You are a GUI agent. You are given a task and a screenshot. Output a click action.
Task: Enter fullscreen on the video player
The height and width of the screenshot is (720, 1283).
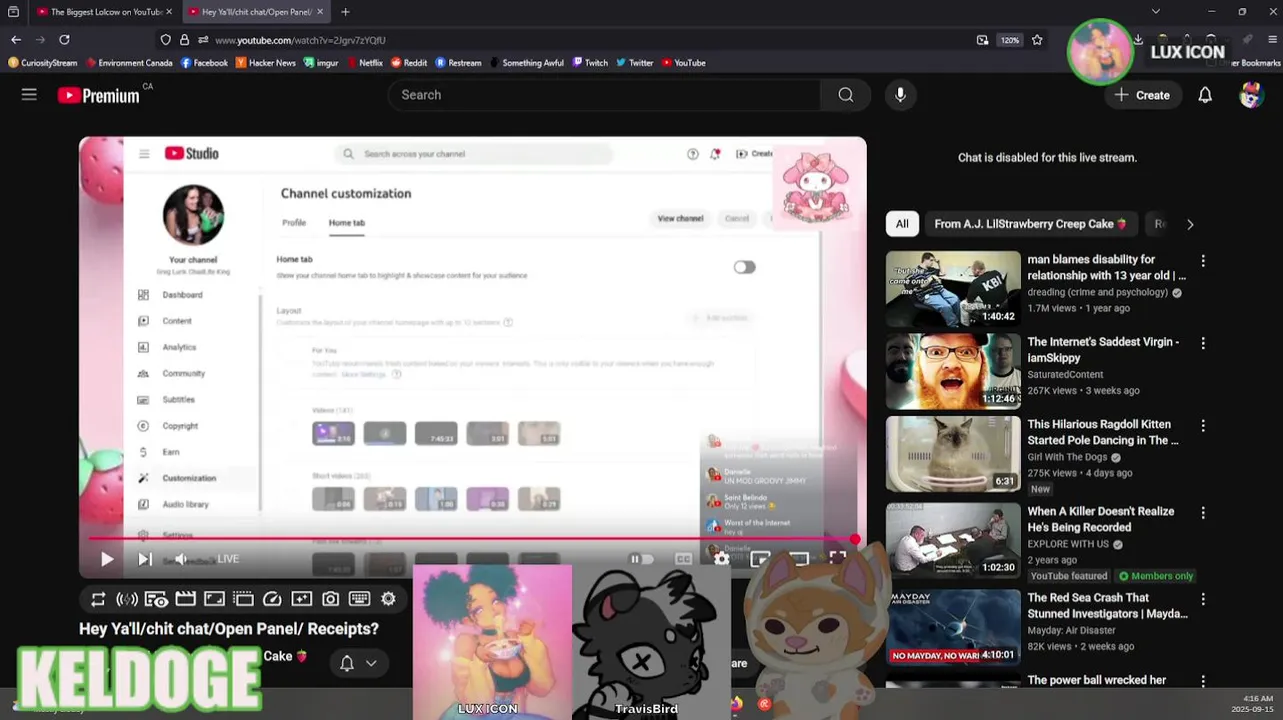pyautogui.click(x=837, y=559)
